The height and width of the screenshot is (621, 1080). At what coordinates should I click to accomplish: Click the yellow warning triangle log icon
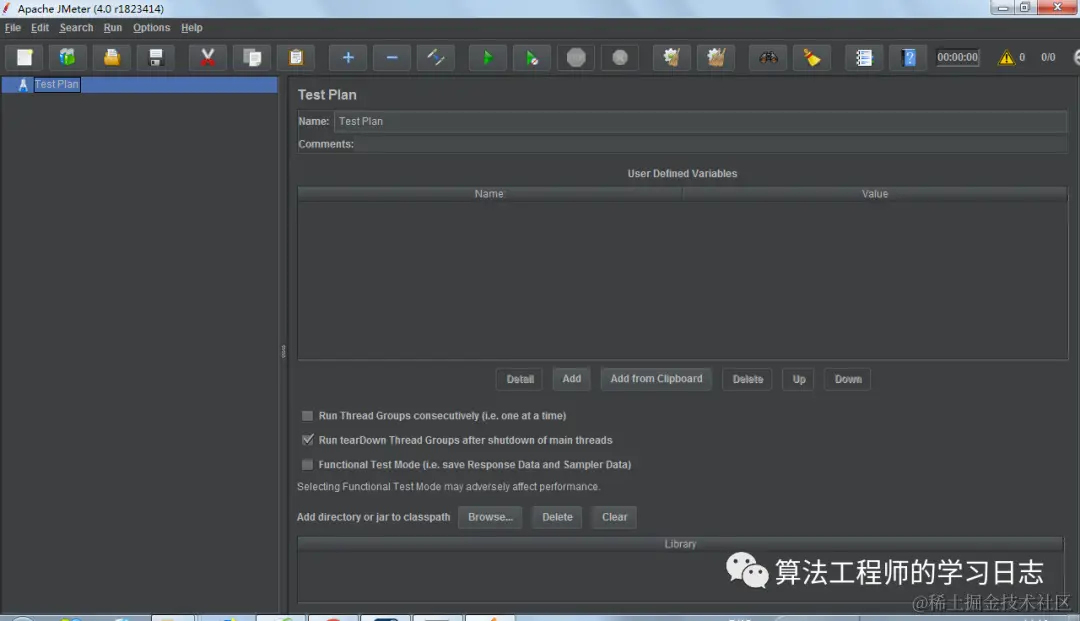pyautogui.click(x=1006, y=58)
